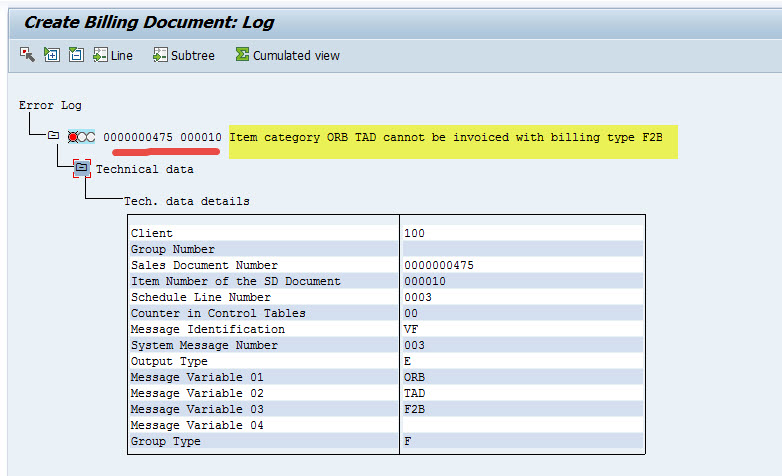Viewport: 782px width, 476px height.
Task: Click the Subtree toolbar button
Action: click(184, 55)
